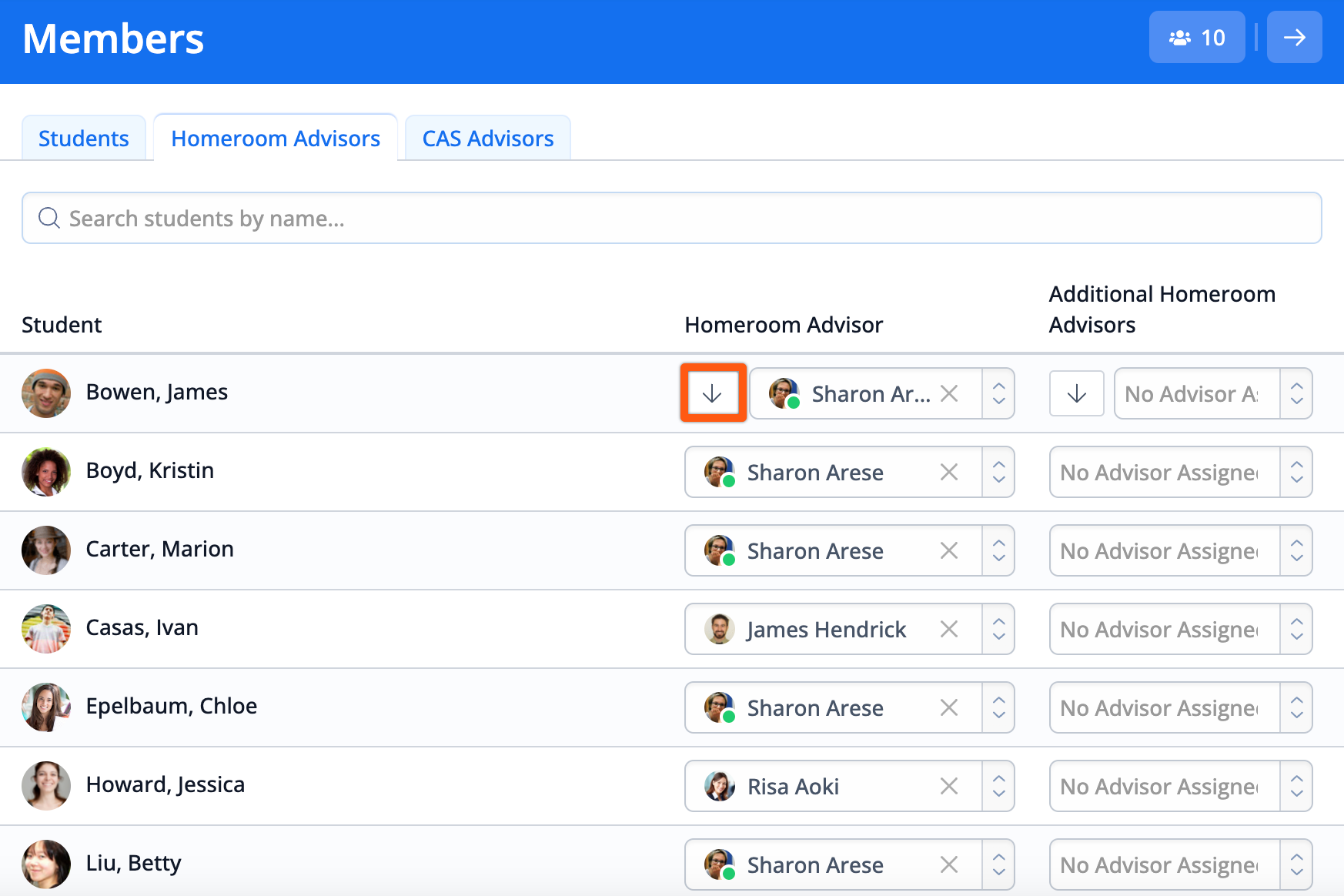Switch to the CAS Advisors tab
The image size is (1344, 896).
tap(488, 139)
